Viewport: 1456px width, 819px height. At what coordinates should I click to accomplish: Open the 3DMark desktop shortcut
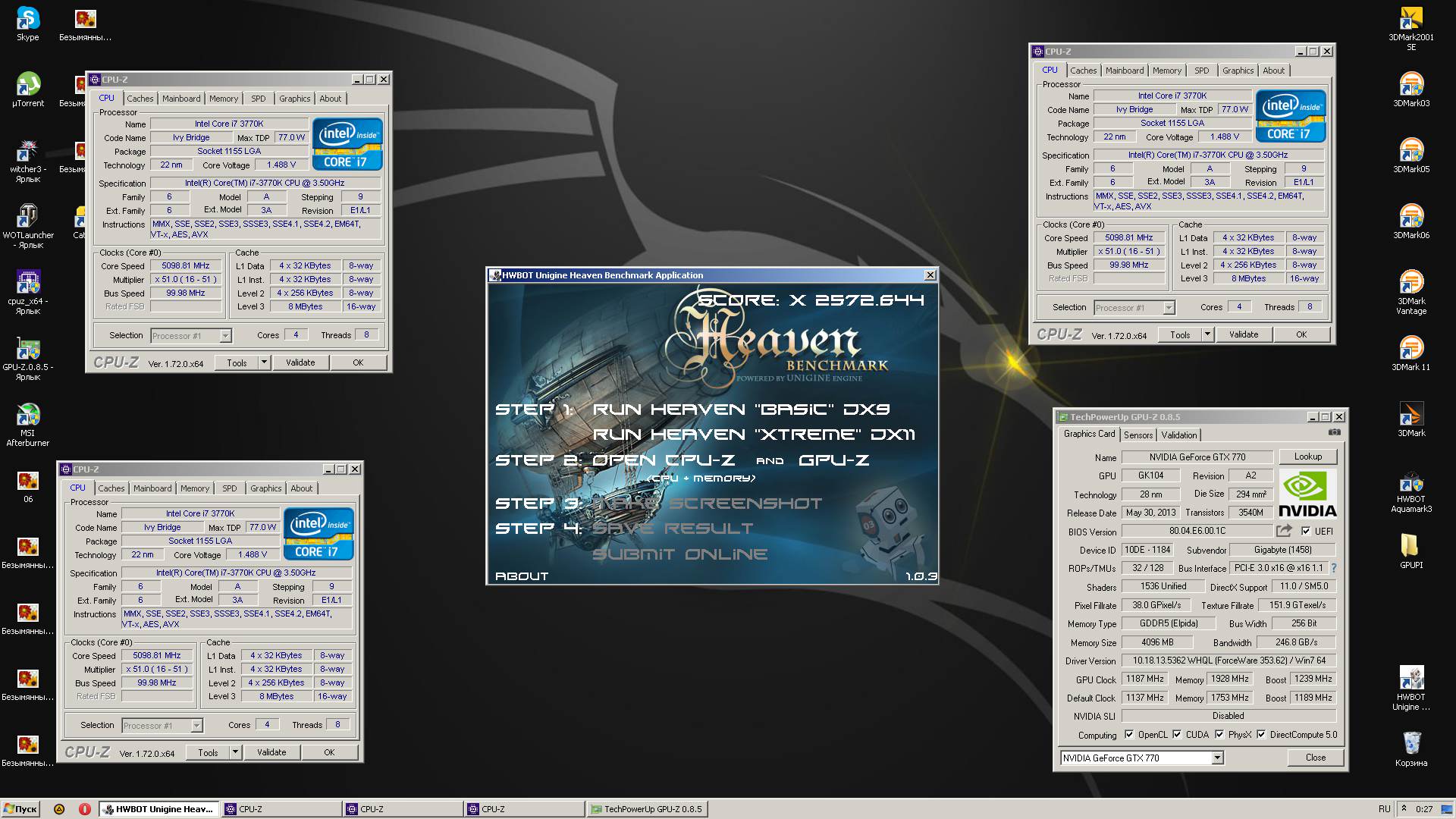(x=1410, y=419)
